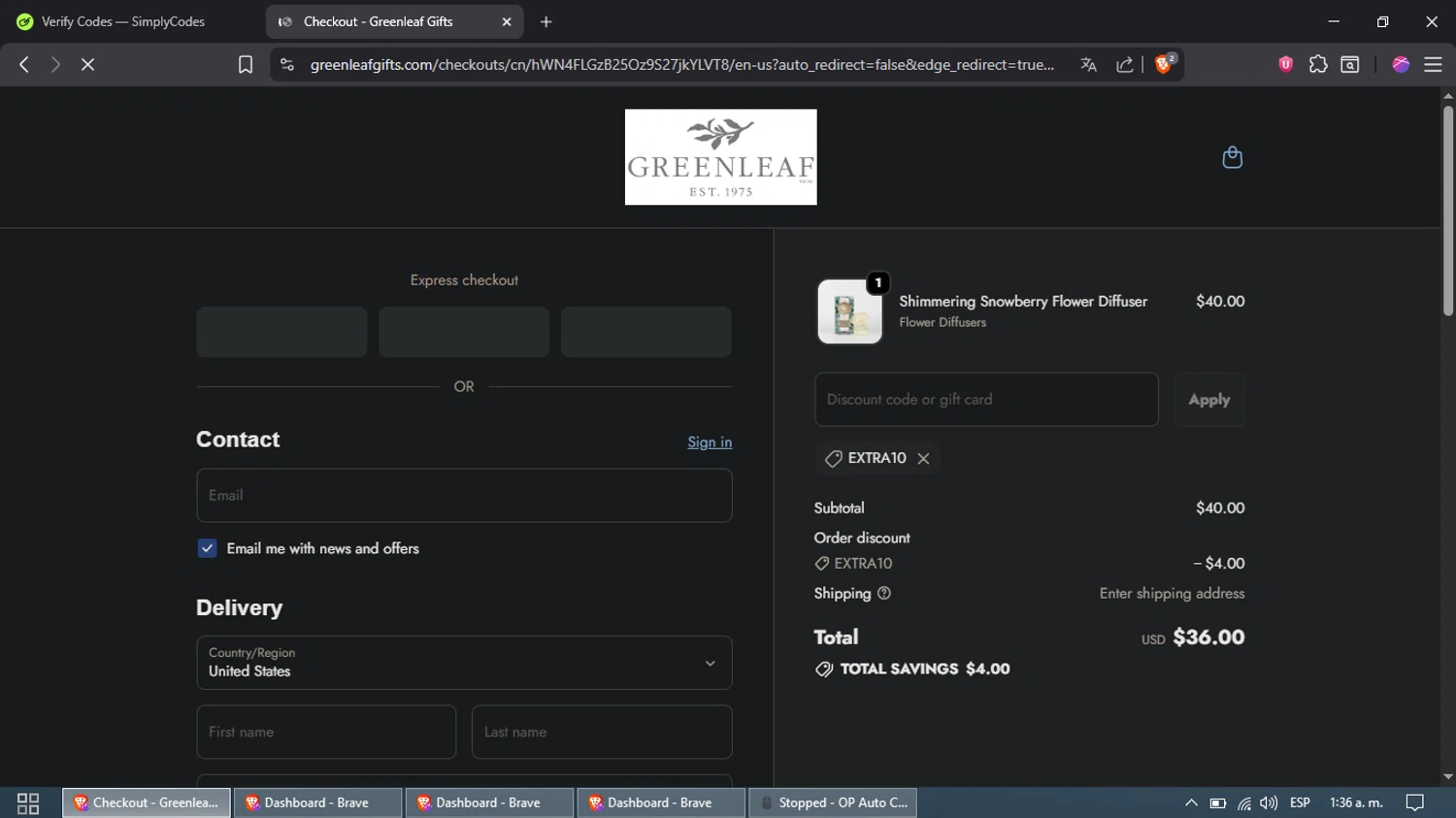Viewport: 1456px width, 818px height.
Task: Focus the Email input field
Action: (464, 496)
